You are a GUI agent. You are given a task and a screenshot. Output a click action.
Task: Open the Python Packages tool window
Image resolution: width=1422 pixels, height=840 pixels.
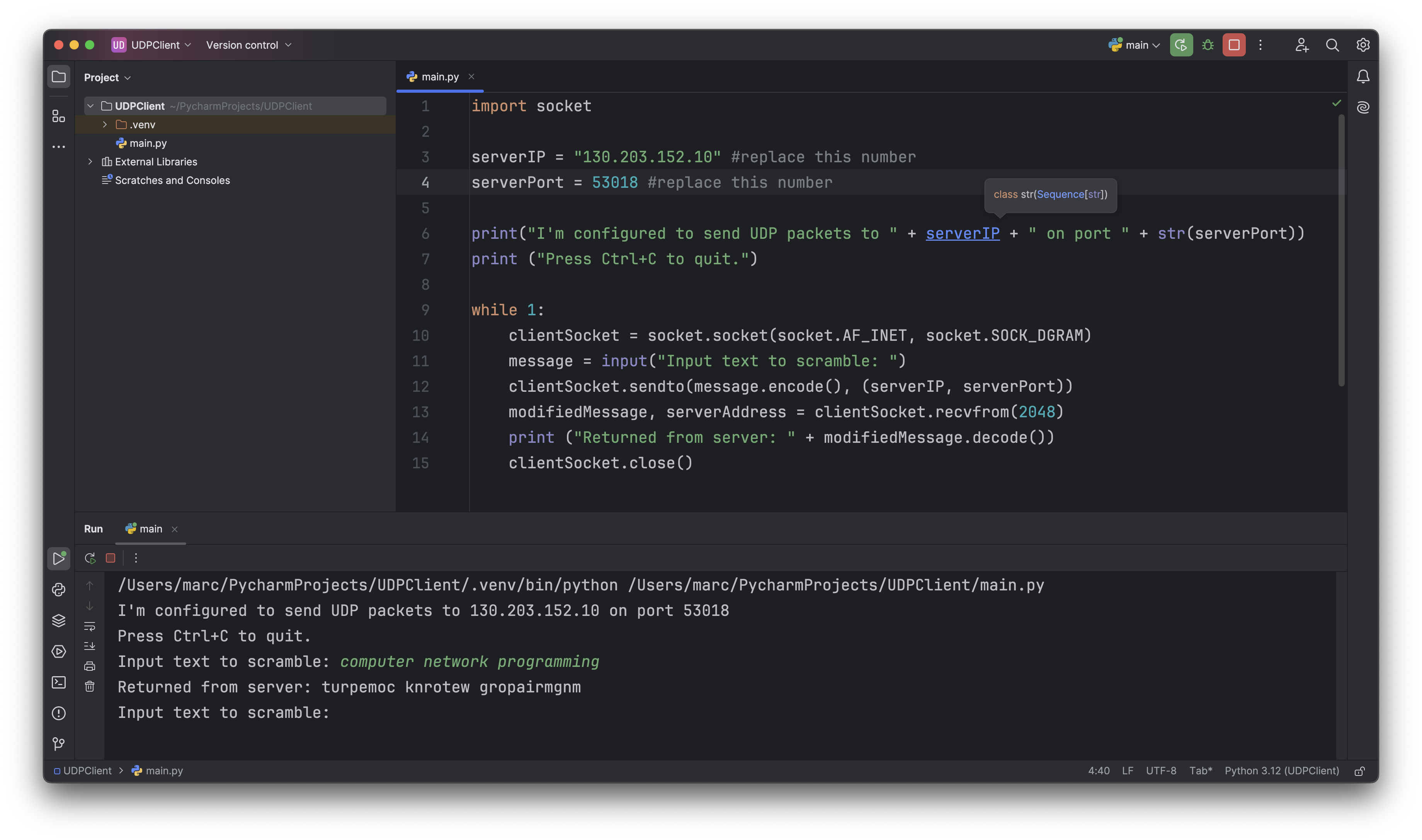pyautogui.click(x=58, y=621)
